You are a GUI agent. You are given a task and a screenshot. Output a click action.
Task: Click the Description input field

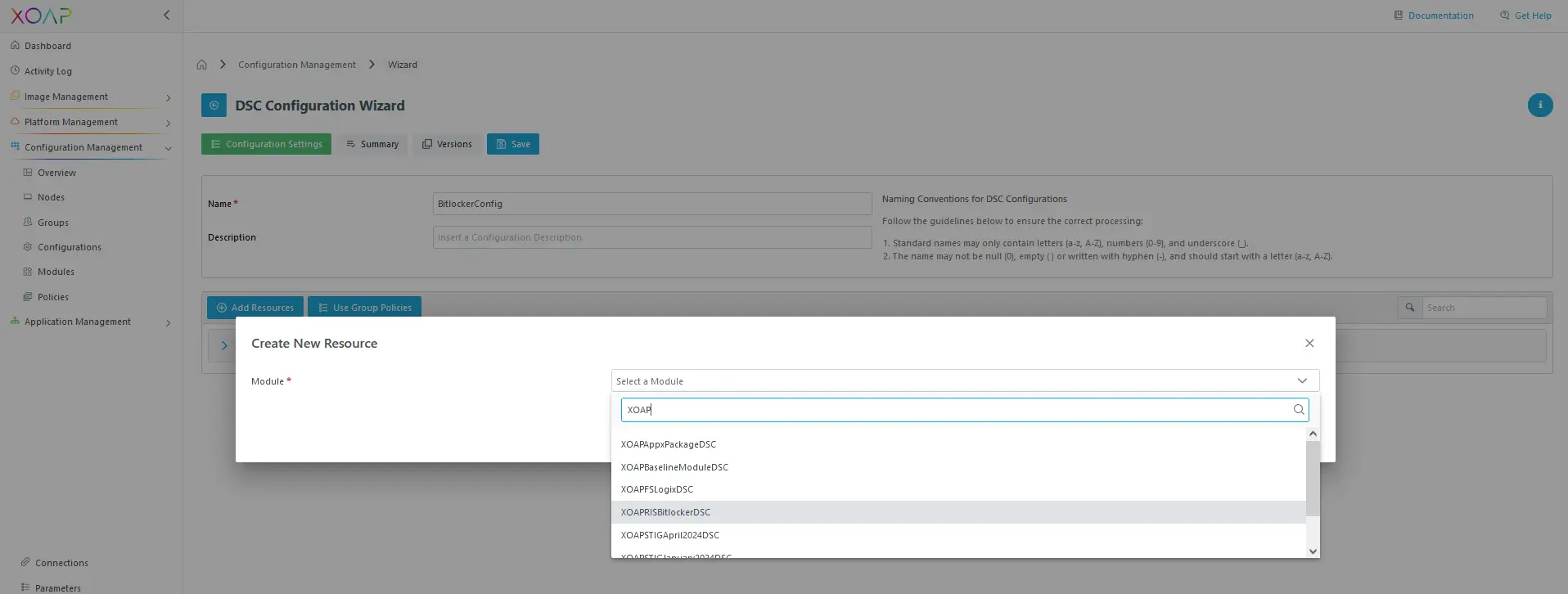tap(652, 237)
